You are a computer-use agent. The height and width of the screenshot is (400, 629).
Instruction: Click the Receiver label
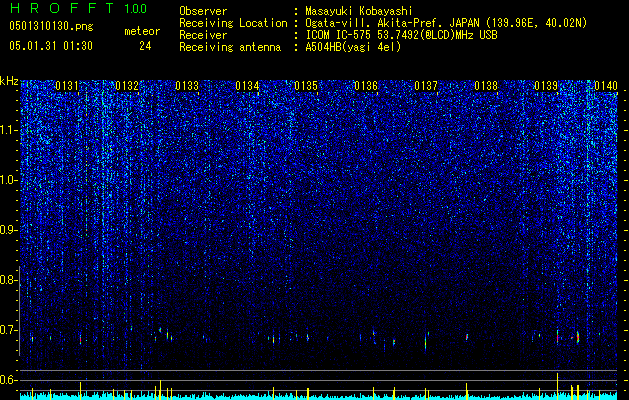tap(203, 35)
